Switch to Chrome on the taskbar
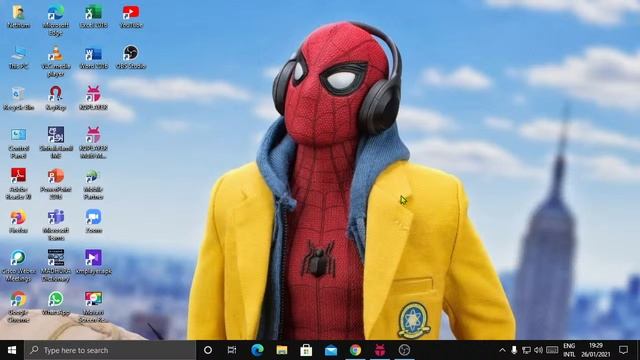 pos(355,350)
